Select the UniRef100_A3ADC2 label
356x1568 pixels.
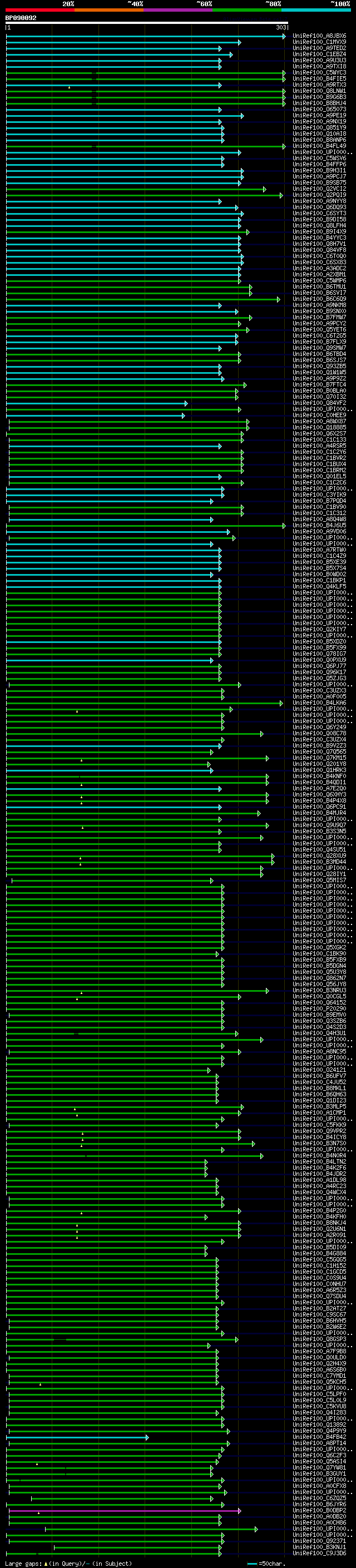(319, 269)
